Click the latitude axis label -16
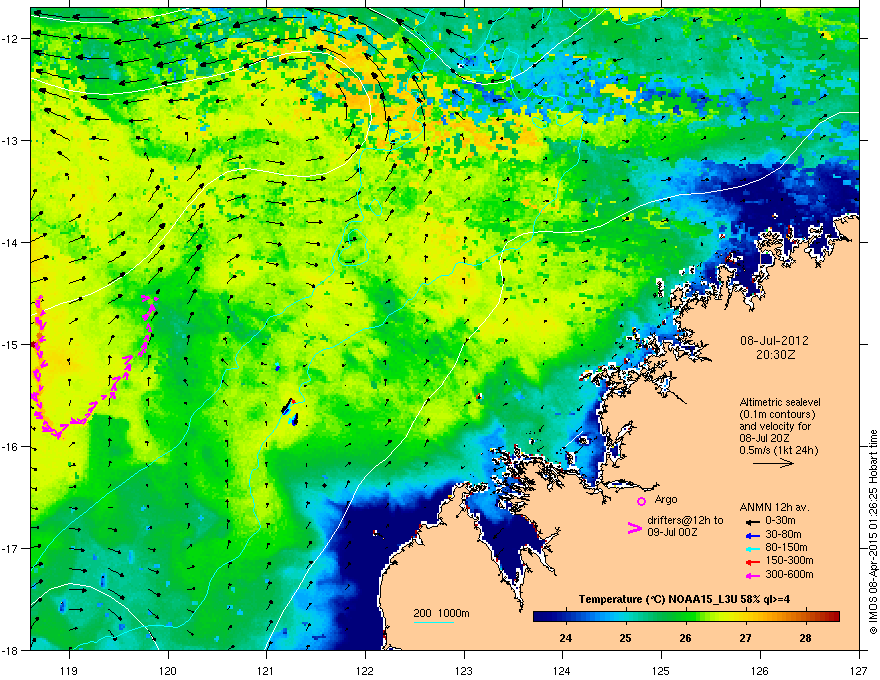The height and width of the screenshot is (680, 880). [10, 447]
